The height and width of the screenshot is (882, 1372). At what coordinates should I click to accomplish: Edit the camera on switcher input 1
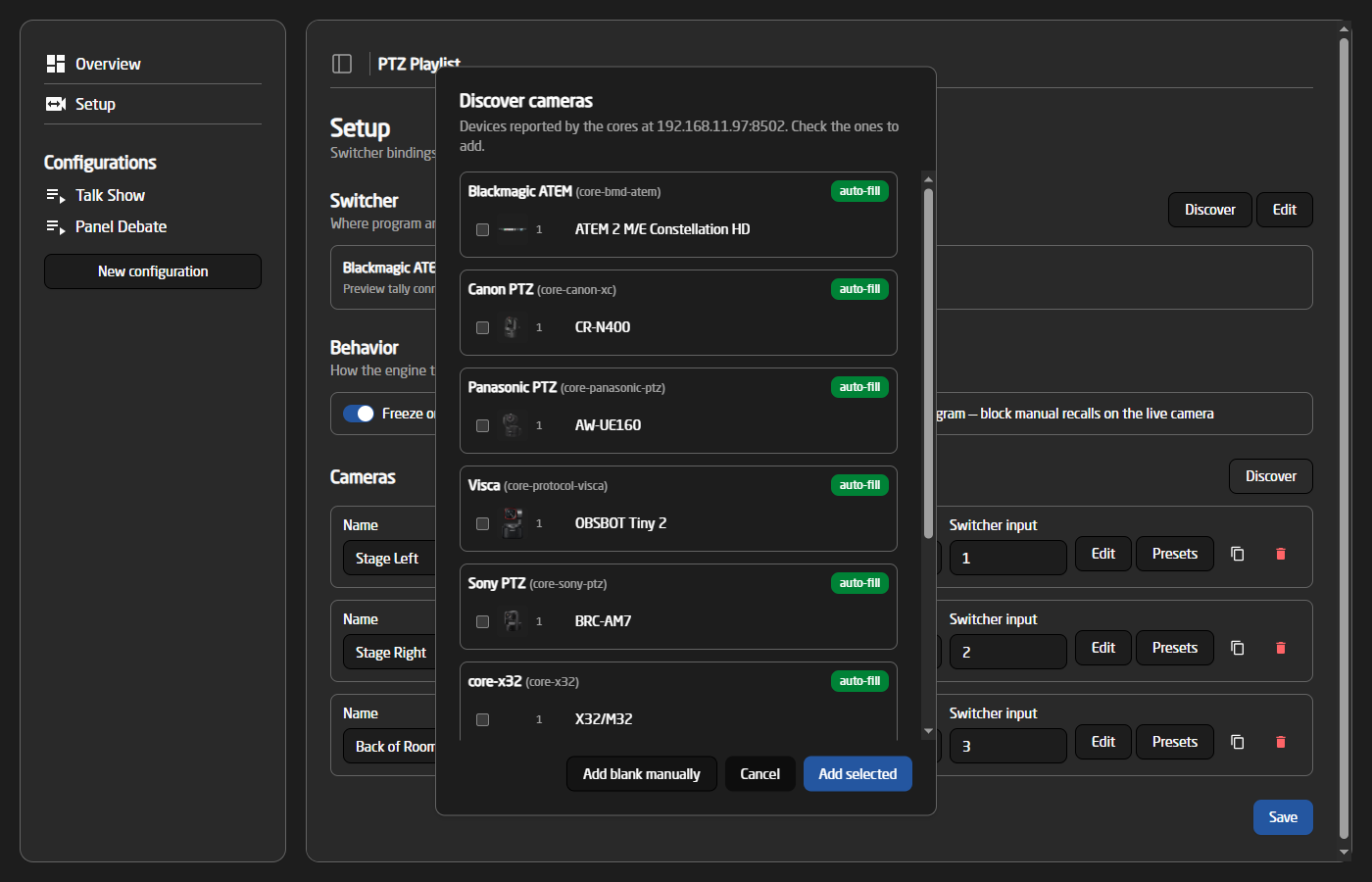click(x=1103, y=554)
